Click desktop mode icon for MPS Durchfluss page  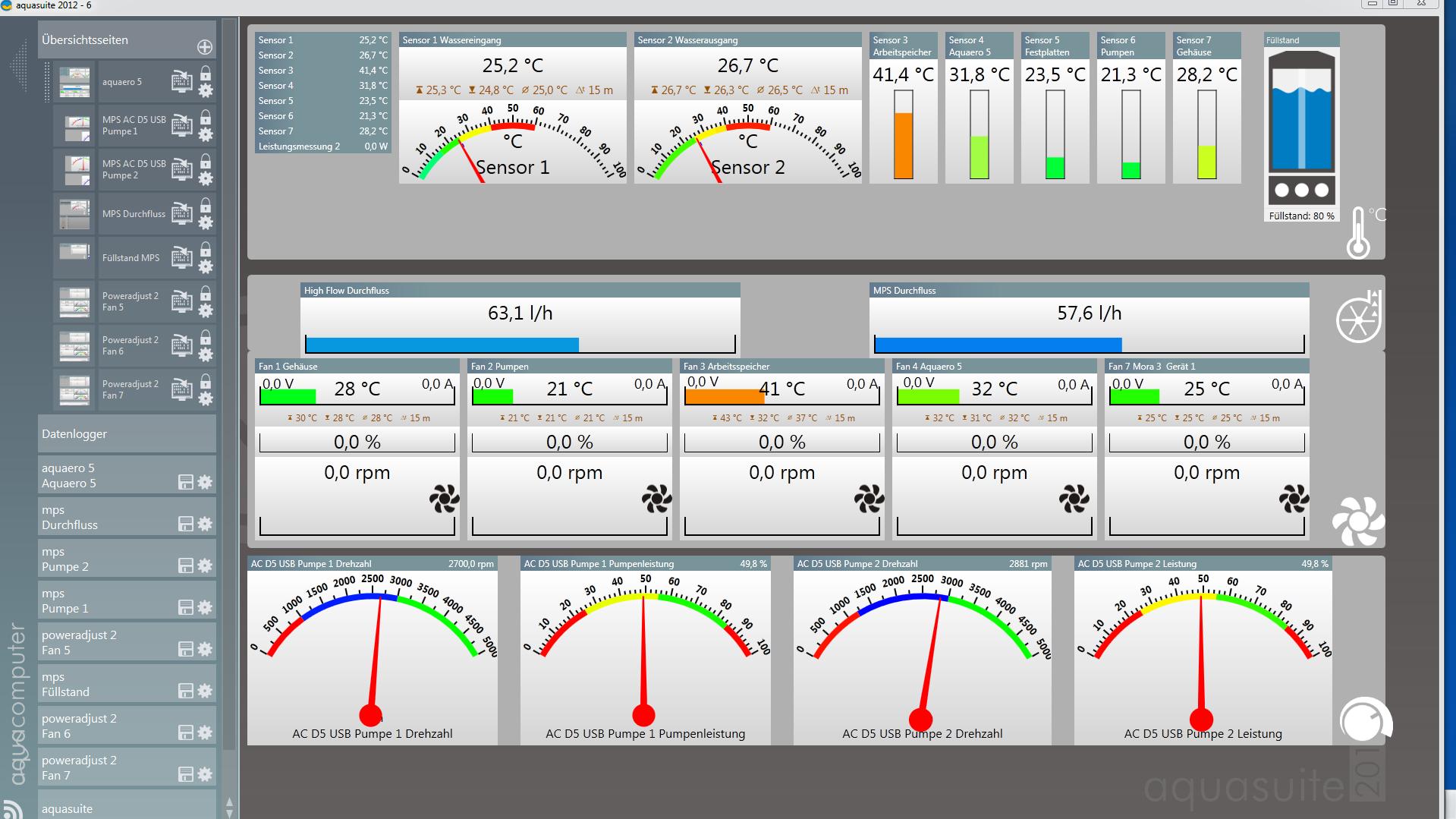tap(181, 214)
